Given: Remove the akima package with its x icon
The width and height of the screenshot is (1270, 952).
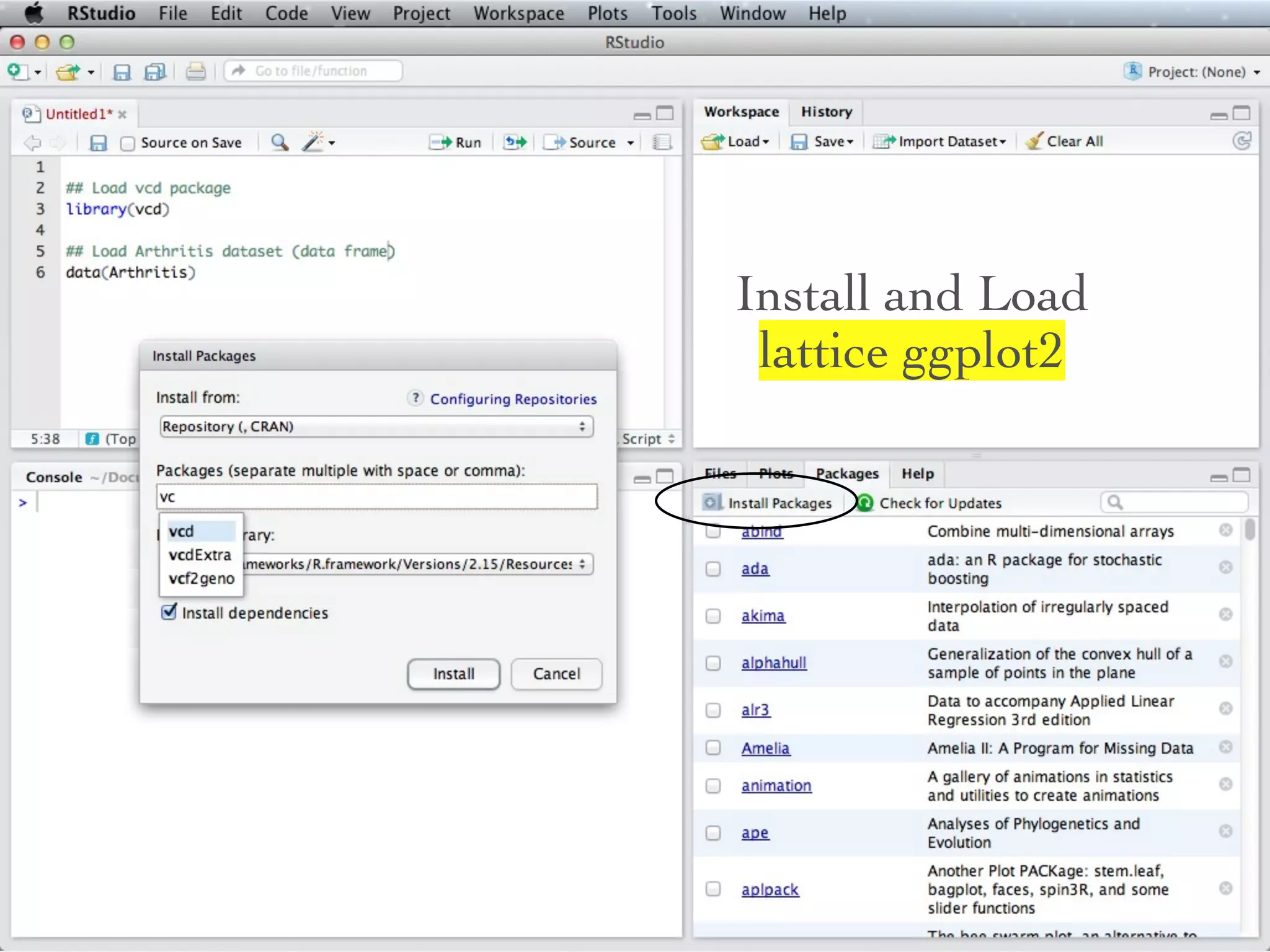Looking at the screenshot, I should pyautogui.click(x=1225, y=614).
